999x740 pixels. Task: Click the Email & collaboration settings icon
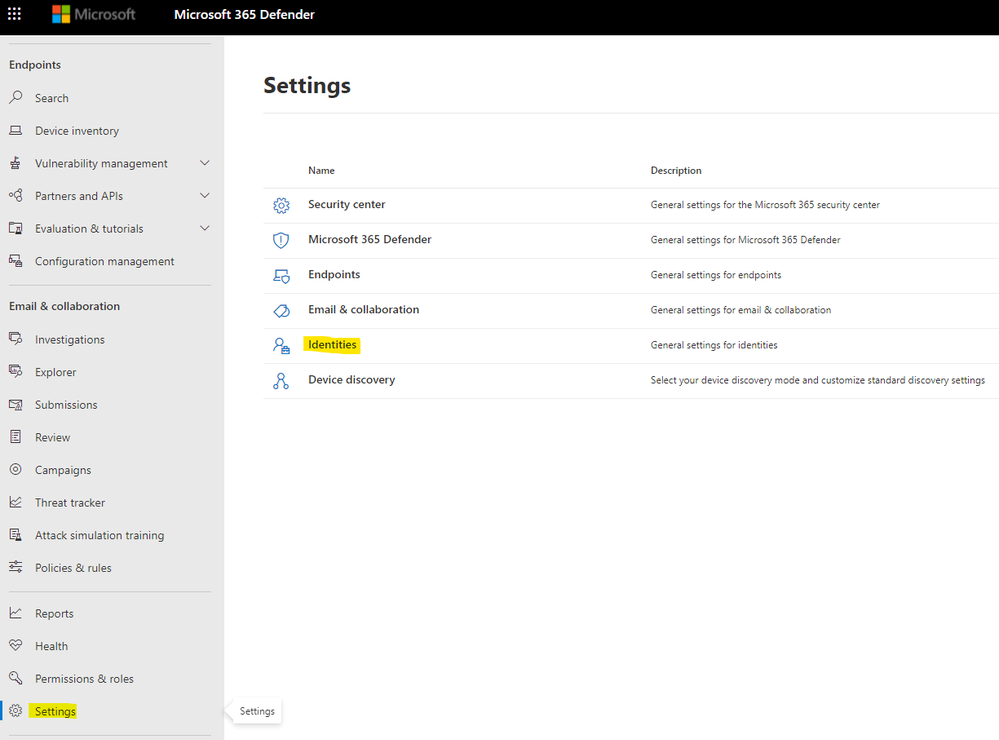point(281,310)
